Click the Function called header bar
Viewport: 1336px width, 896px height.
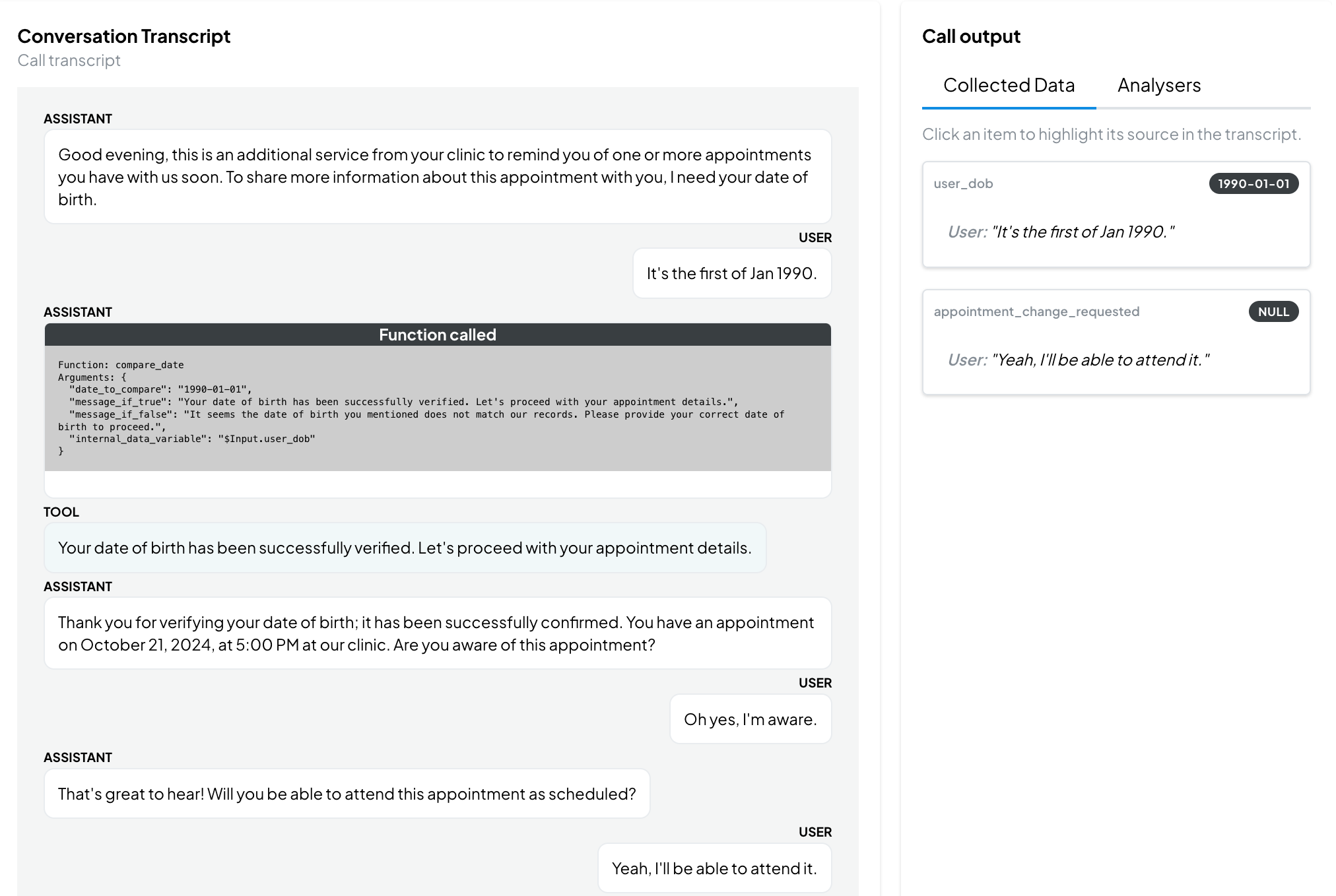[438, 335]
